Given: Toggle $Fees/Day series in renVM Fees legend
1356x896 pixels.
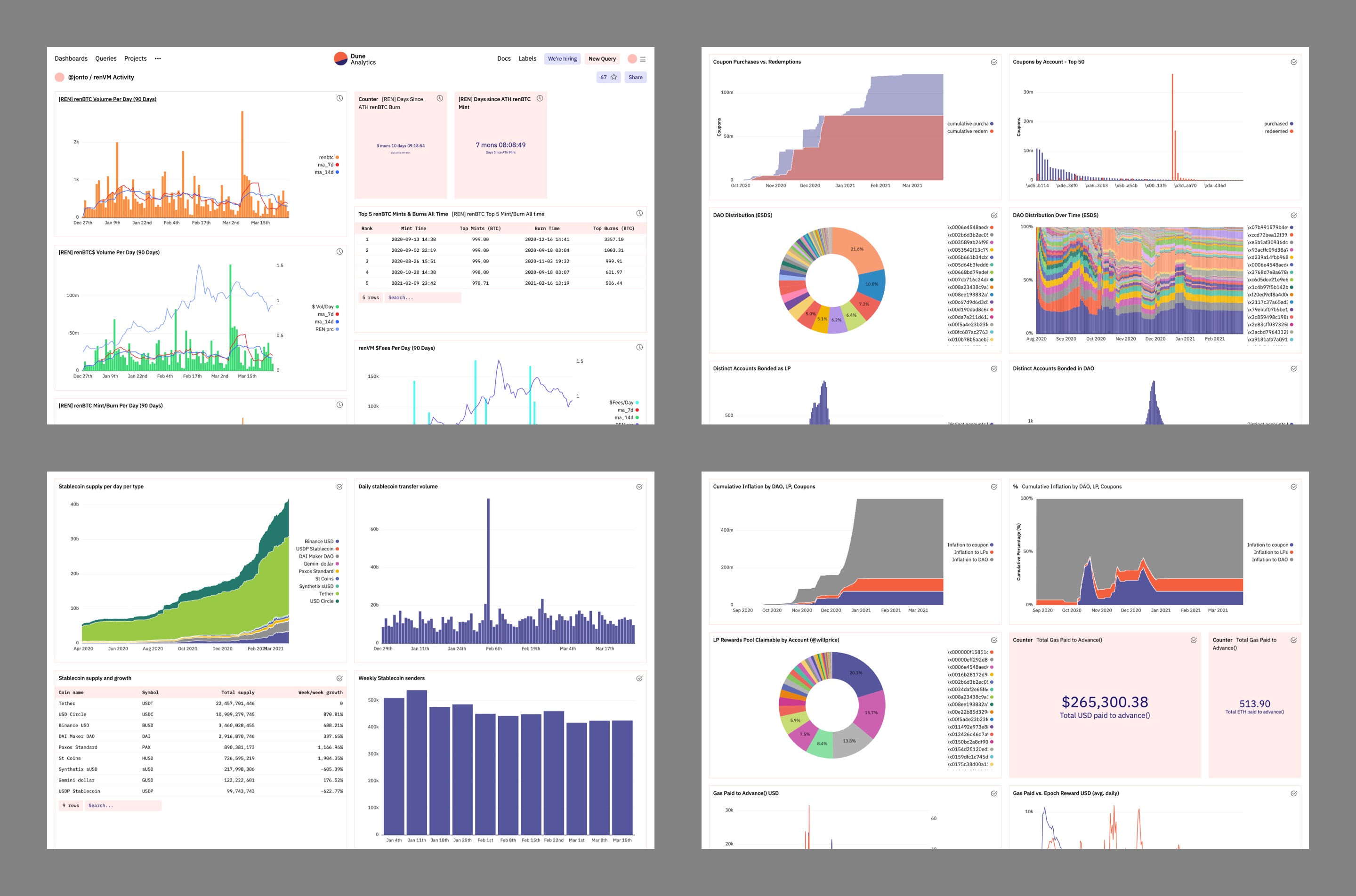Looking at the screenshot, I should tap(624, 402).
